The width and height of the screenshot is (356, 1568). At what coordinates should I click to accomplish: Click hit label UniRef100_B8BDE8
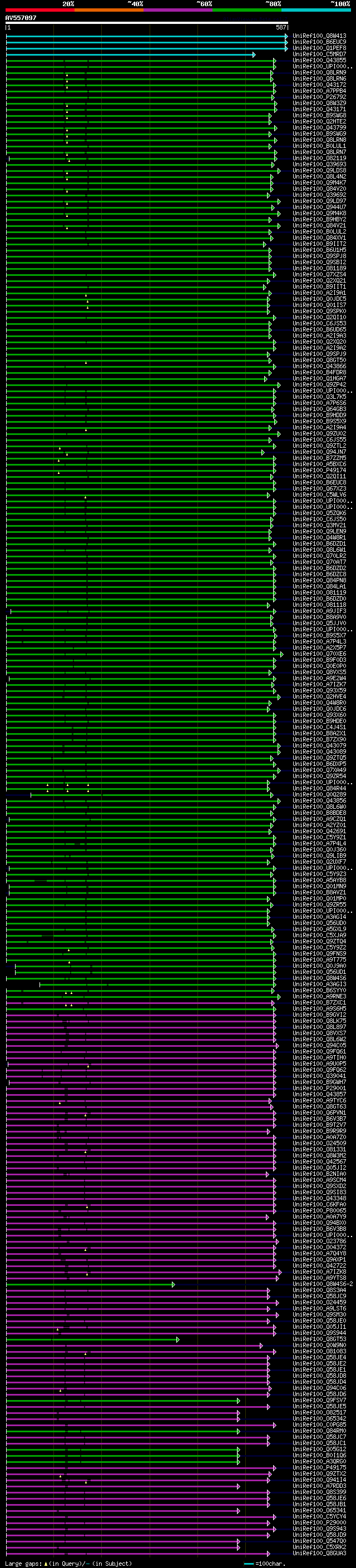(x=319, y=813)
